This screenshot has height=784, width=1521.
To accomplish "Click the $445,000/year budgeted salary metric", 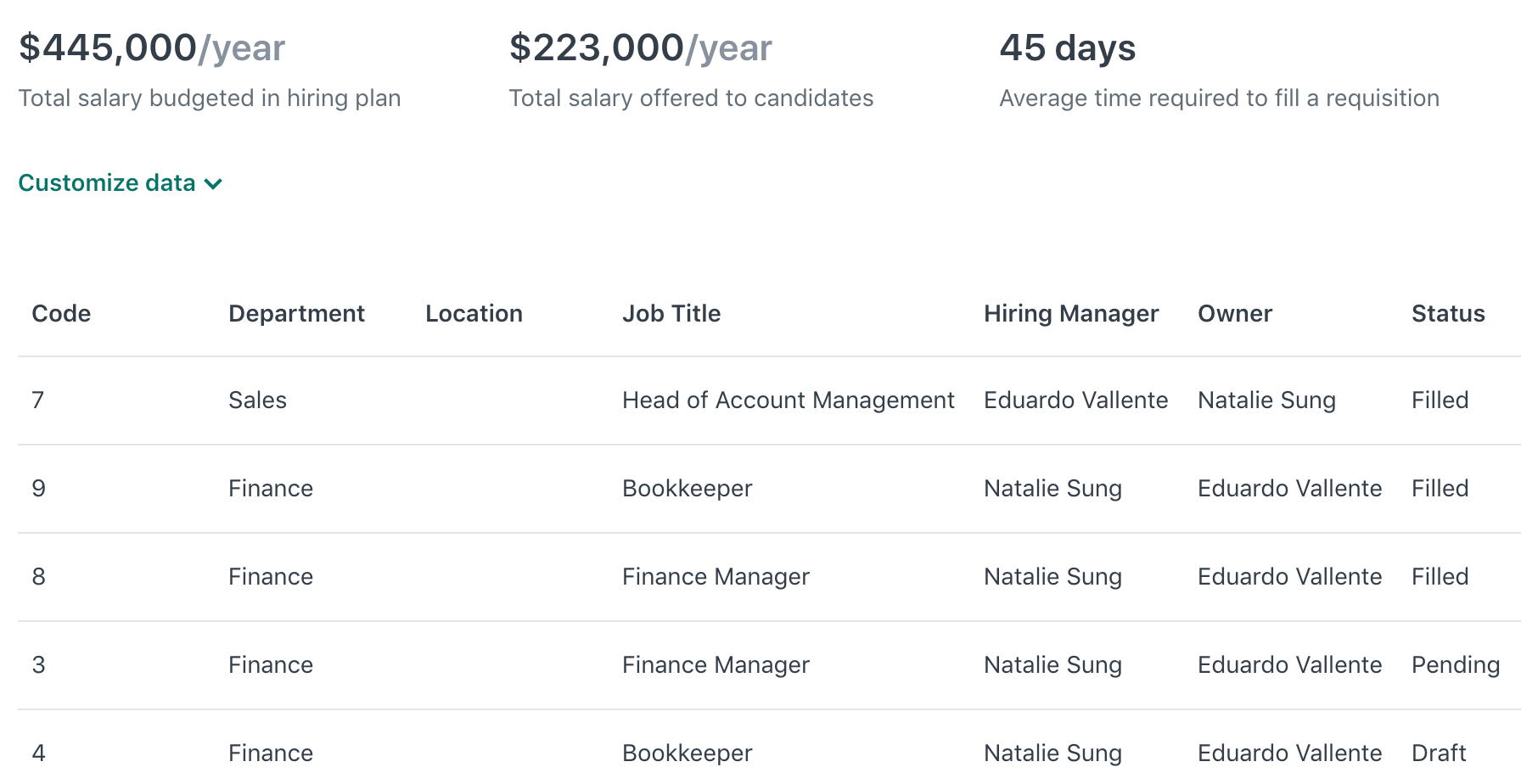I will tap(151, 48).
